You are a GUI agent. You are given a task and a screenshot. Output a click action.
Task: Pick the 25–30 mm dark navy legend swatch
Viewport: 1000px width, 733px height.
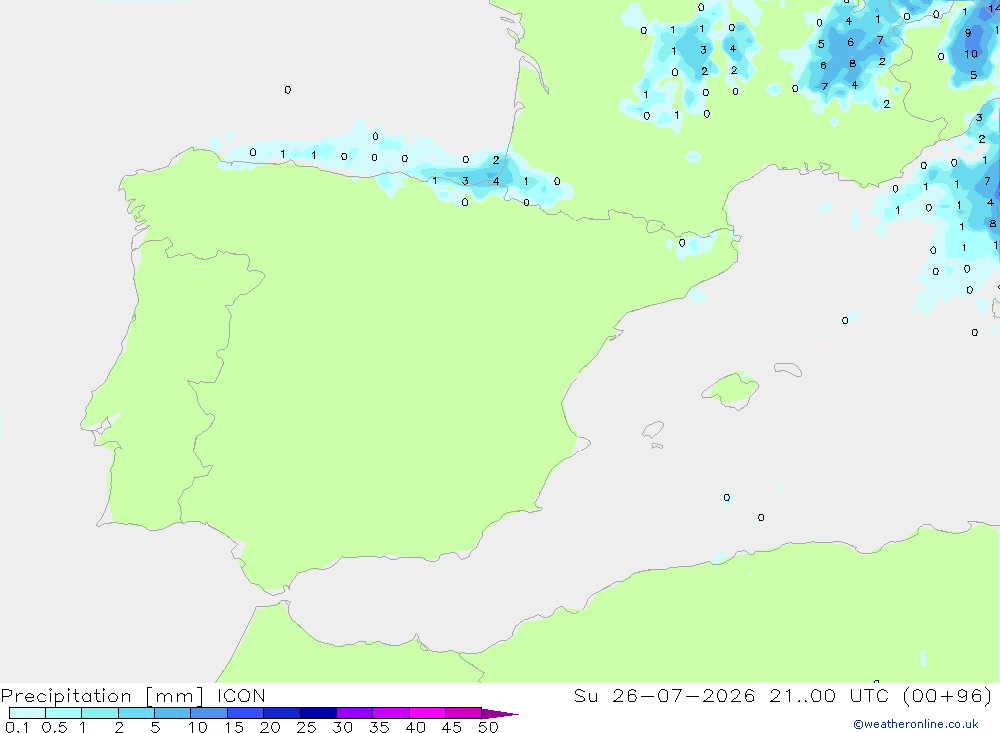[318, 713]
